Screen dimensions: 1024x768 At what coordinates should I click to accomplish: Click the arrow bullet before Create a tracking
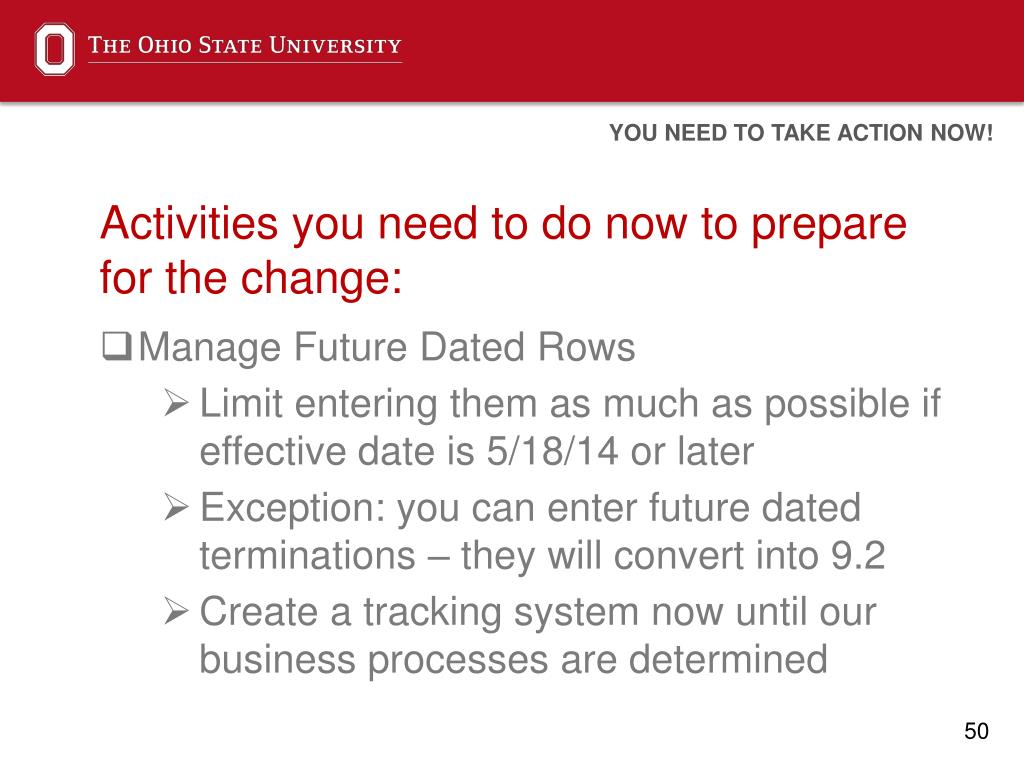point(176,611)
